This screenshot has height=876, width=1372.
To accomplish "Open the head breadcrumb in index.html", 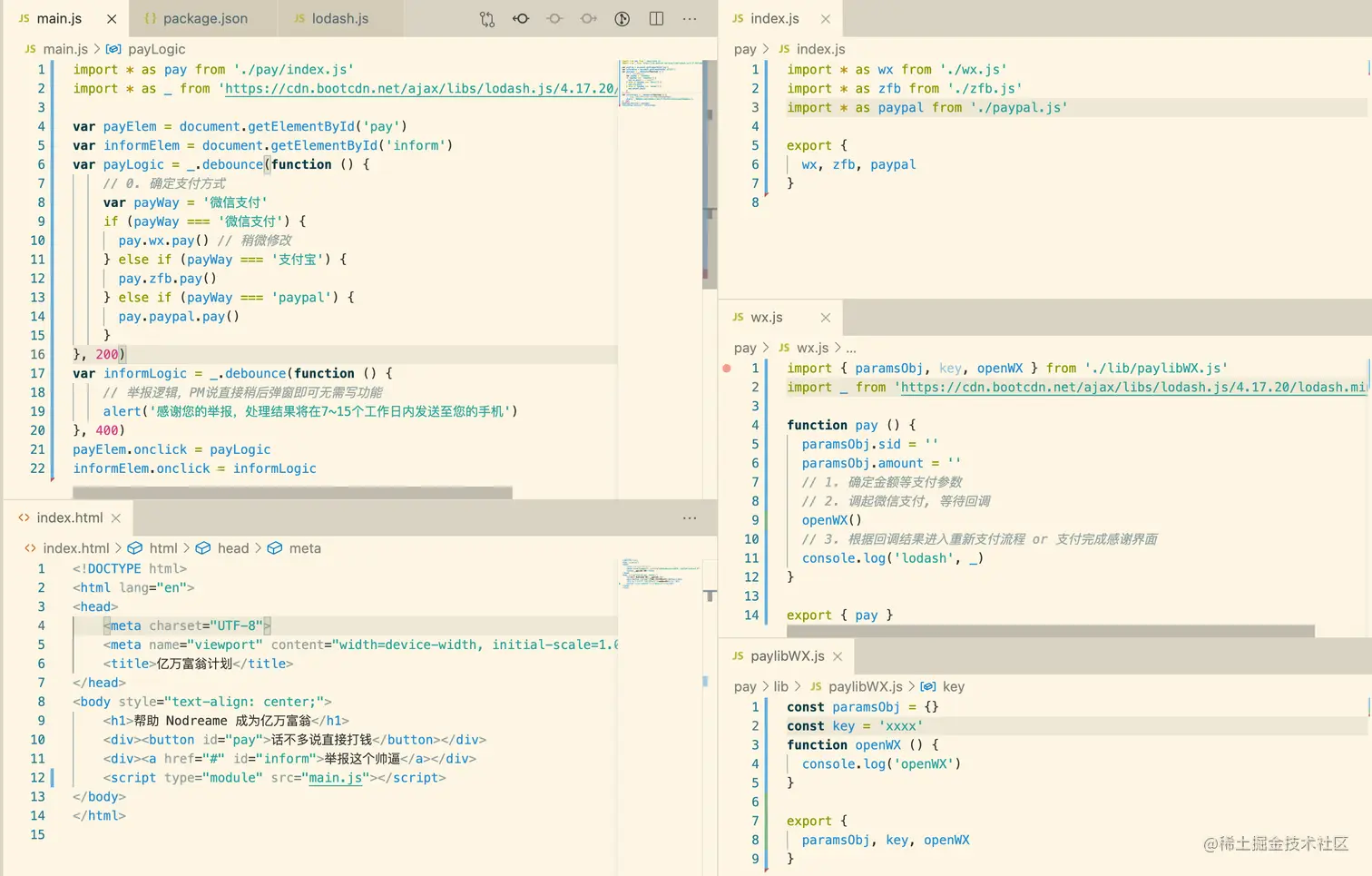I will 233,548.
